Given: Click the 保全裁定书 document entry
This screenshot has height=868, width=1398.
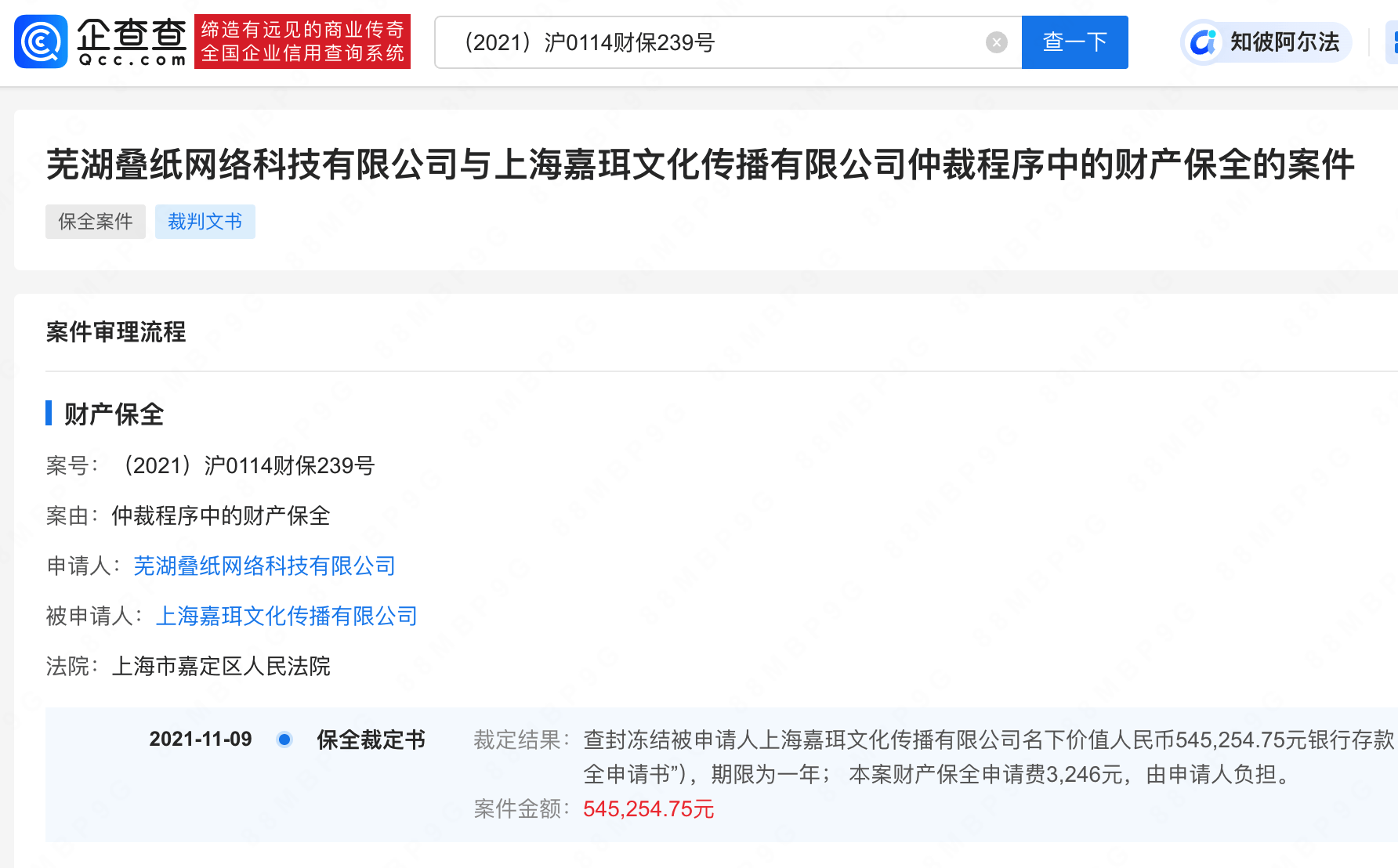Looking at the screenshot, I should coord(371,740).
